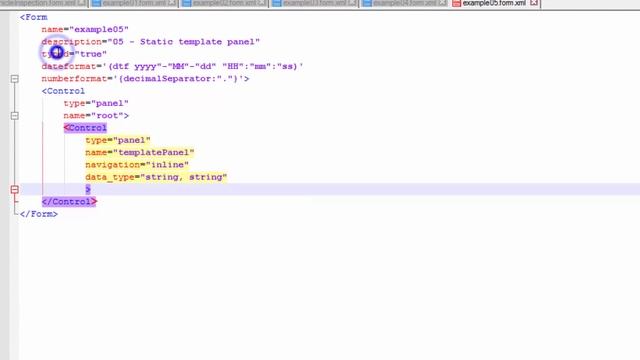Click the blue file icon on the example01 tab

tap(96, 3)
